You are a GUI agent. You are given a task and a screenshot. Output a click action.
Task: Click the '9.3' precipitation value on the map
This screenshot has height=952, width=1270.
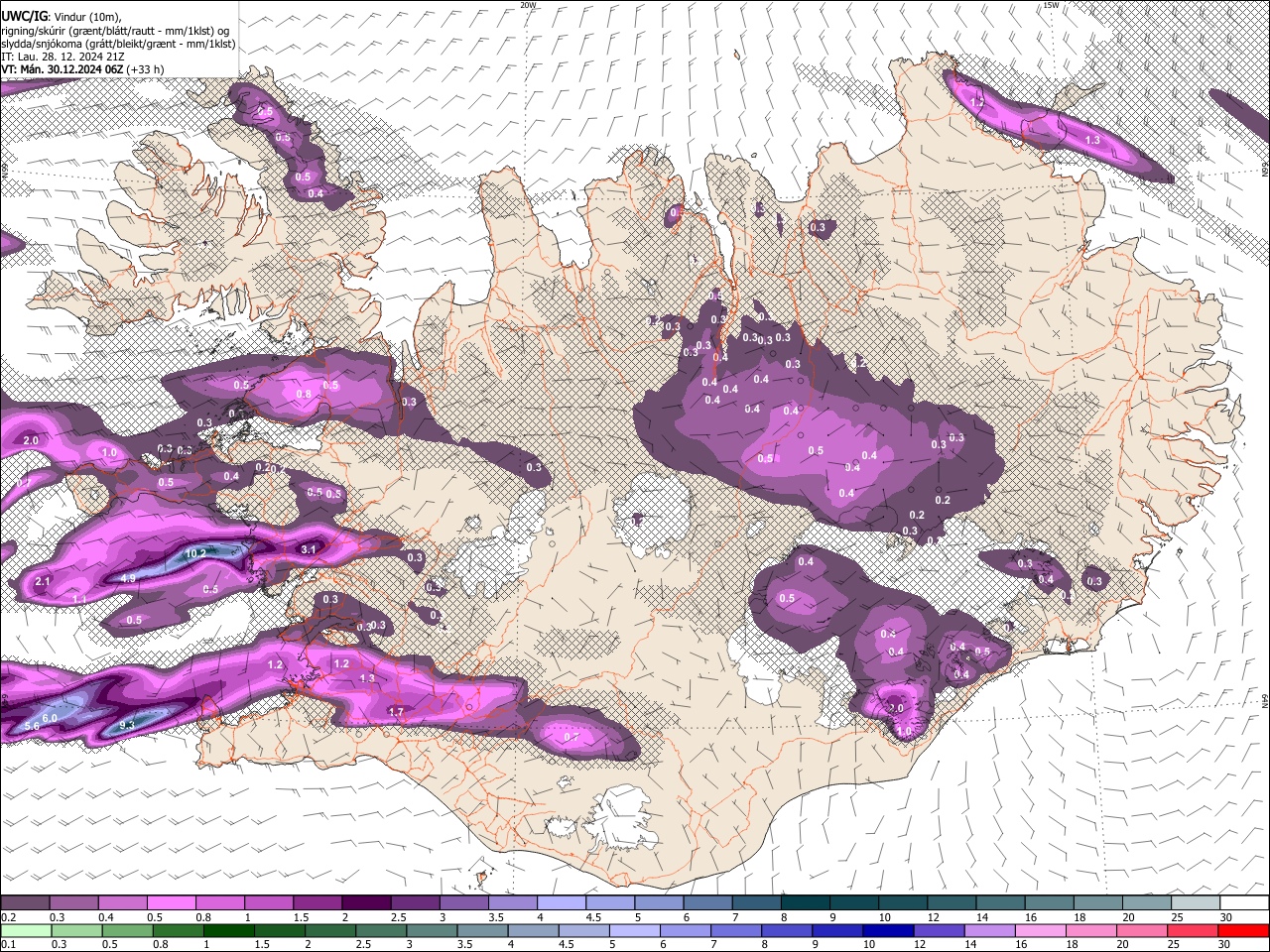click(127, 726)
